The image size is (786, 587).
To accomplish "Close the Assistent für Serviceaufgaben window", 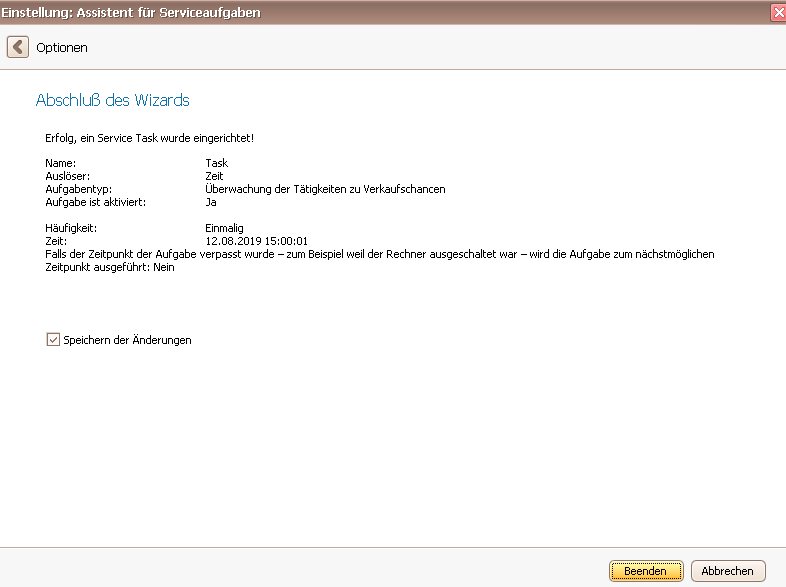I will coord(778,13).
